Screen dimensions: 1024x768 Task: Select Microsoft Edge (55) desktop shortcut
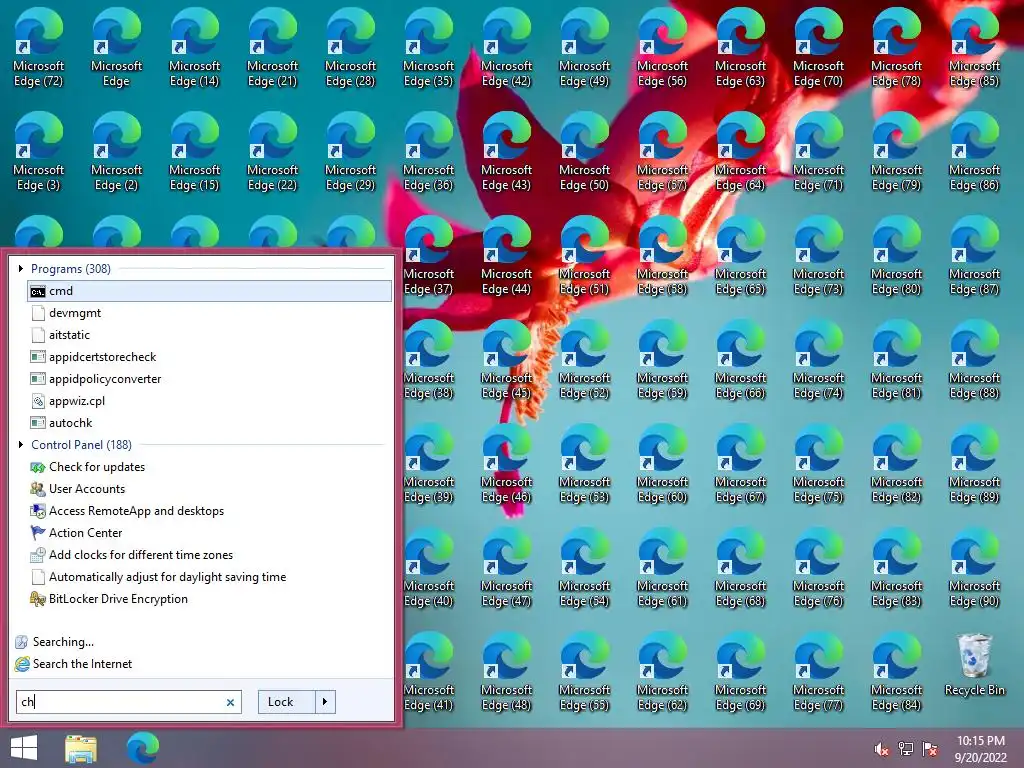pyautogui.click(x=584, y=671)
